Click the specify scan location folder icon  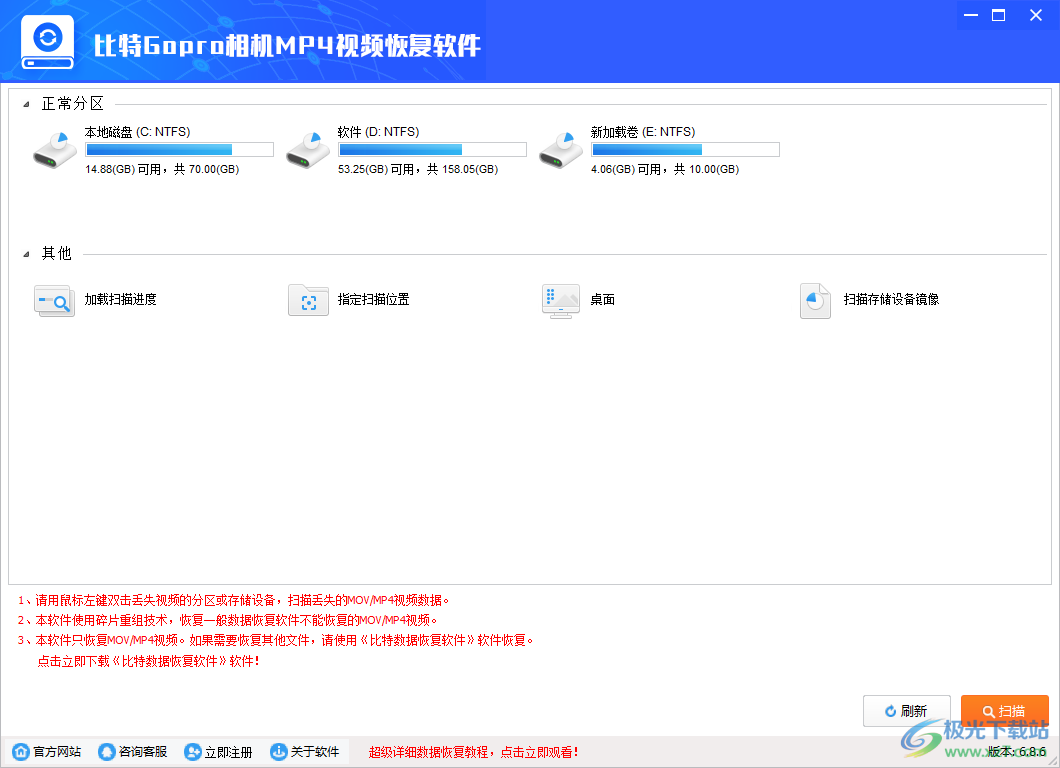308,300
